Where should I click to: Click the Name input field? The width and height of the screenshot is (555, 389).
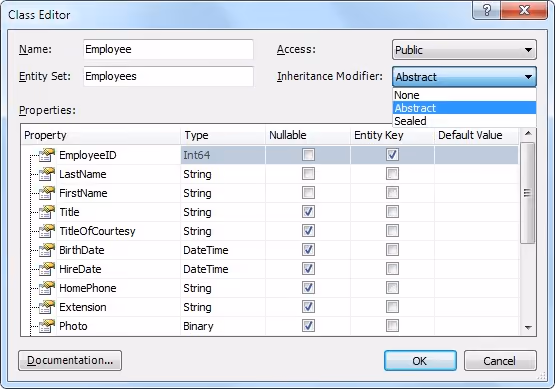[x=168, y=49]
